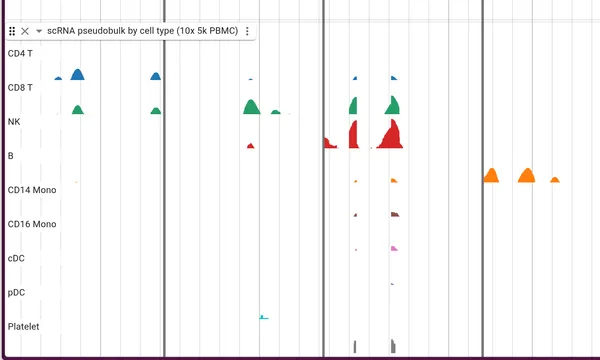Select the CD16 Mono row label
The image size is (600, 360).
pyautogui.click(x=32, y=224)
